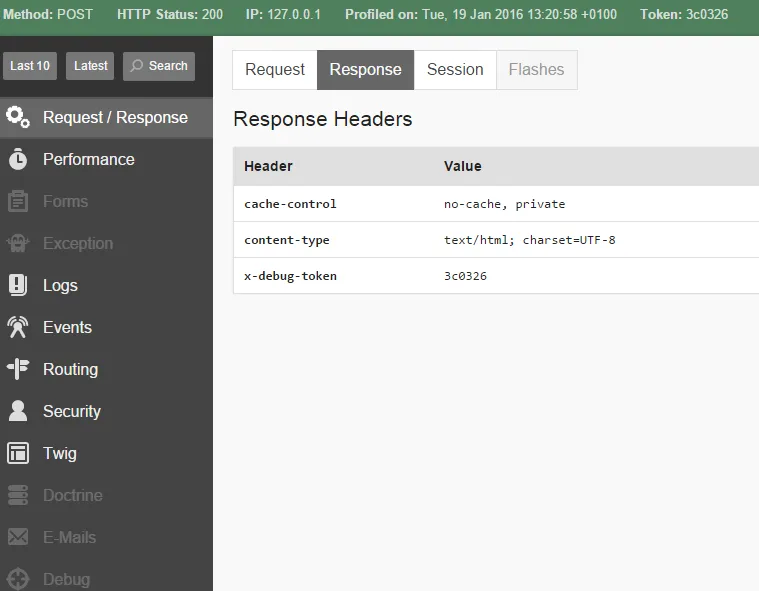Click the envelope icon beside E-Mails
The height and width of the screenshot is (591, 759).
(18, 537)
